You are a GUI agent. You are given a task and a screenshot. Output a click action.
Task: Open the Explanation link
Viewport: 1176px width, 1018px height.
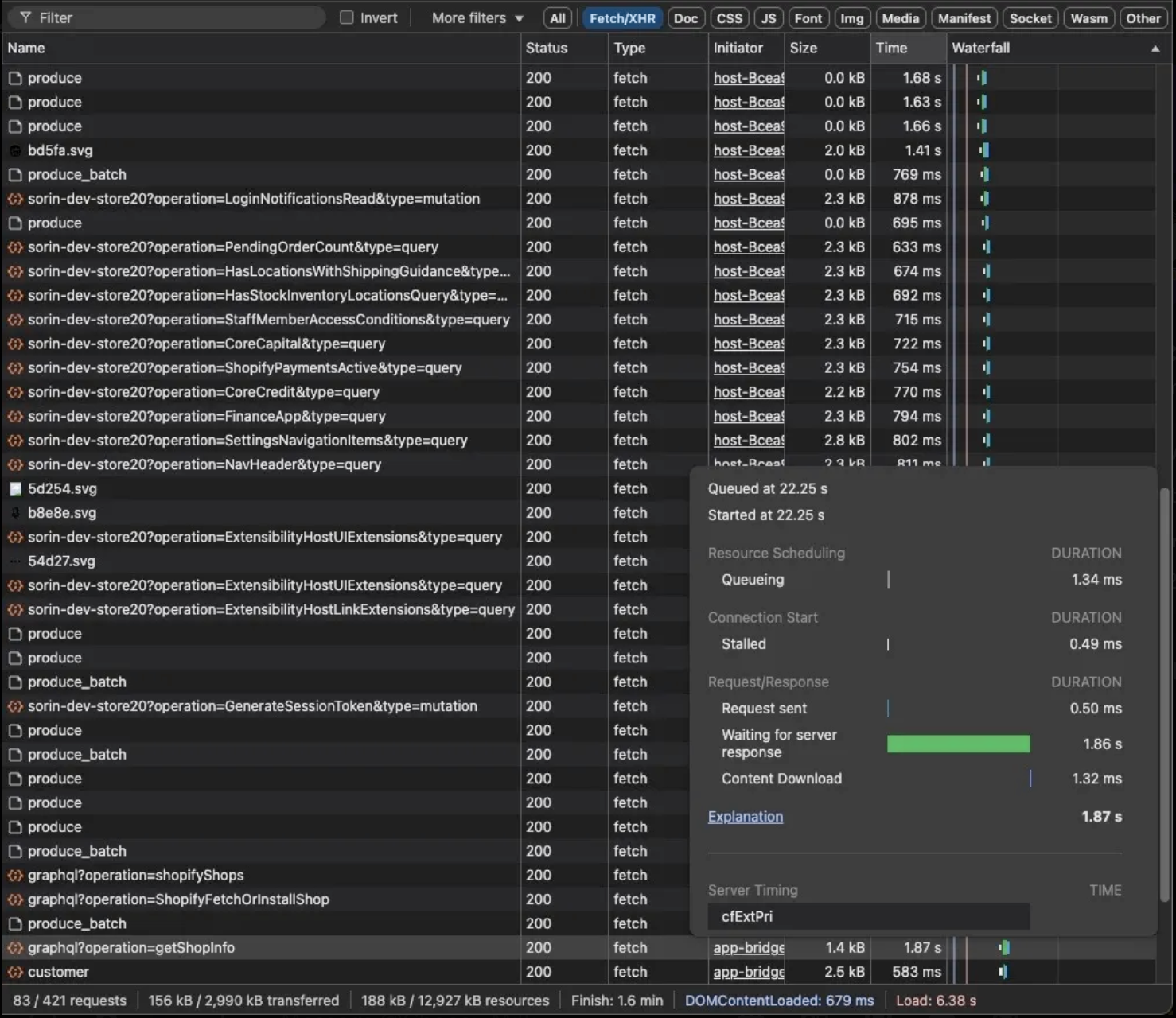(x=745, y=817)
